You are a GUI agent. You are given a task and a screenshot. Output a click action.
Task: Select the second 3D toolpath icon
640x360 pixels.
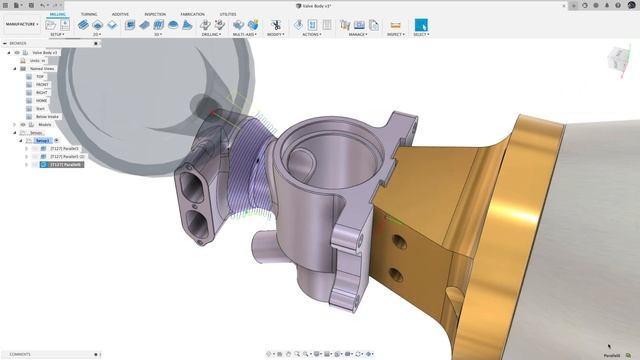(144, 25)
